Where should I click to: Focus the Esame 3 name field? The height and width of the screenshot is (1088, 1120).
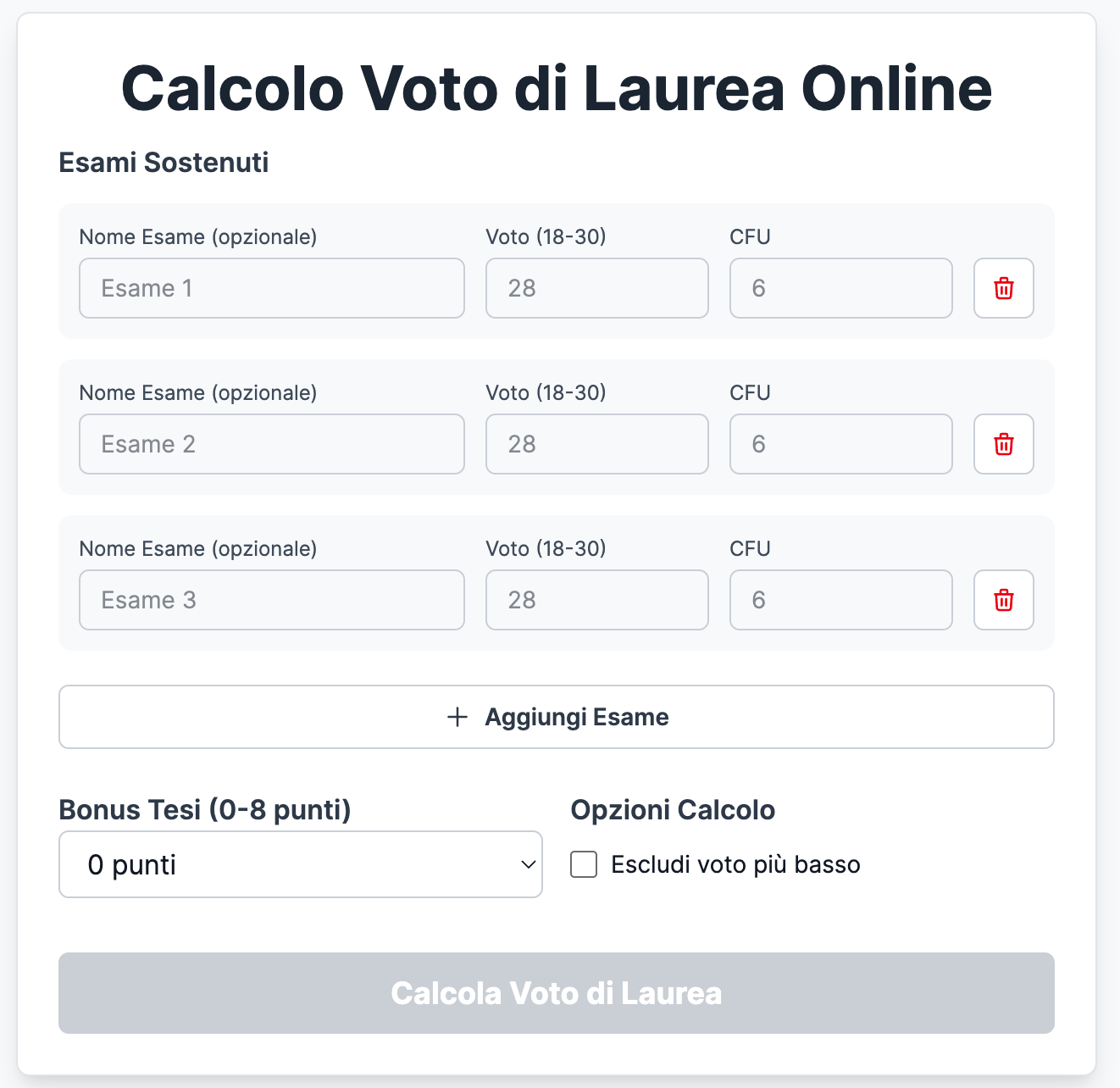pos(271,600)
